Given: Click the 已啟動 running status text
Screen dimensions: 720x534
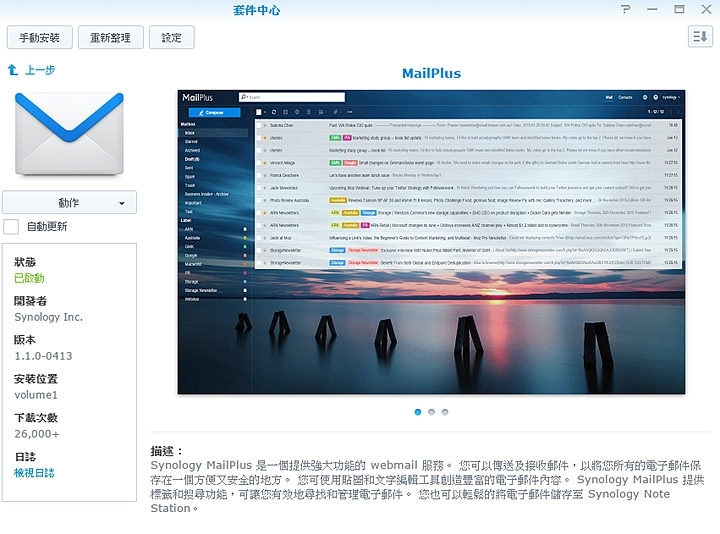Looking at the screenshot, I should [x=29, y=278].
